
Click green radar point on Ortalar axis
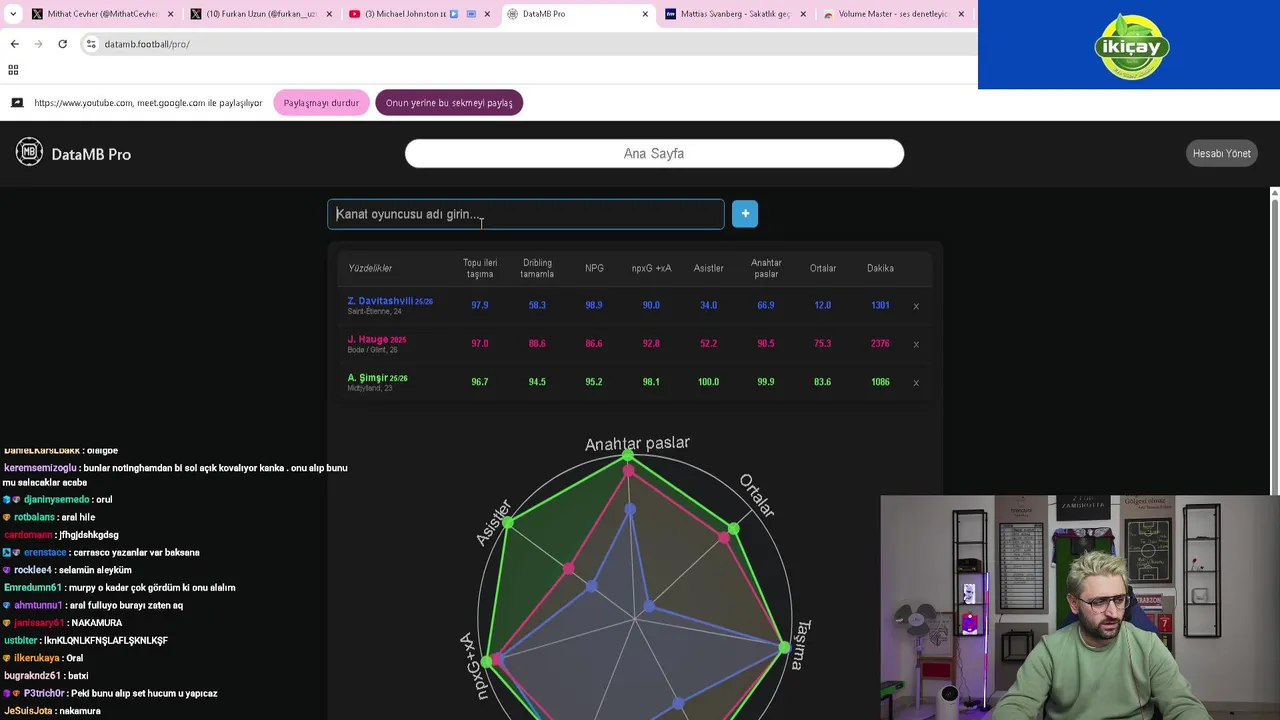734,529
